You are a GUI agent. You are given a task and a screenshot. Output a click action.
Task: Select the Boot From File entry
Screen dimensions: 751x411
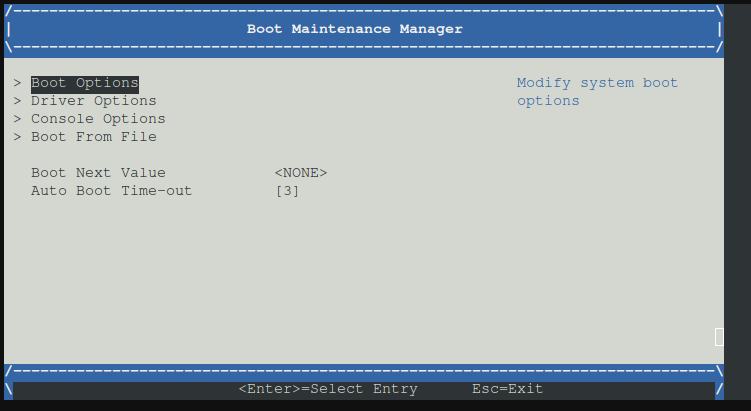(94, 137)
